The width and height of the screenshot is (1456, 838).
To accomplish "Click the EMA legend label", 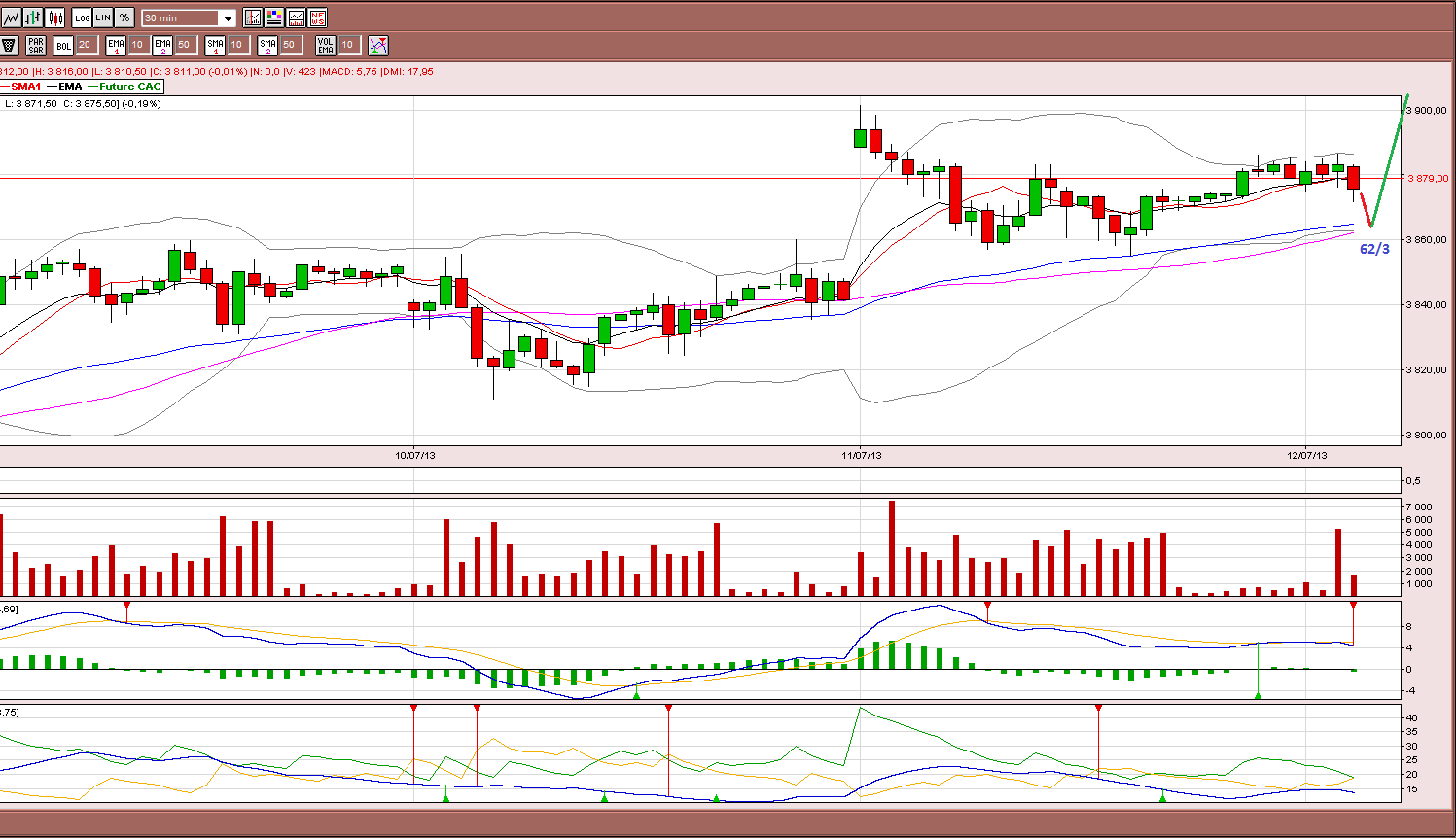I will tap(70, 87).
